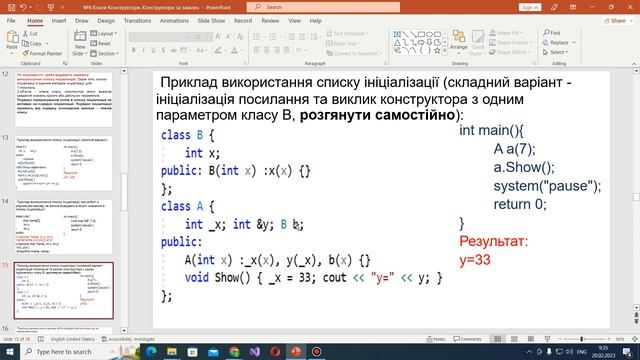Expand the Replace dropdown arrow
This screenshot has height=360, width=640.
tap(574, 42)
